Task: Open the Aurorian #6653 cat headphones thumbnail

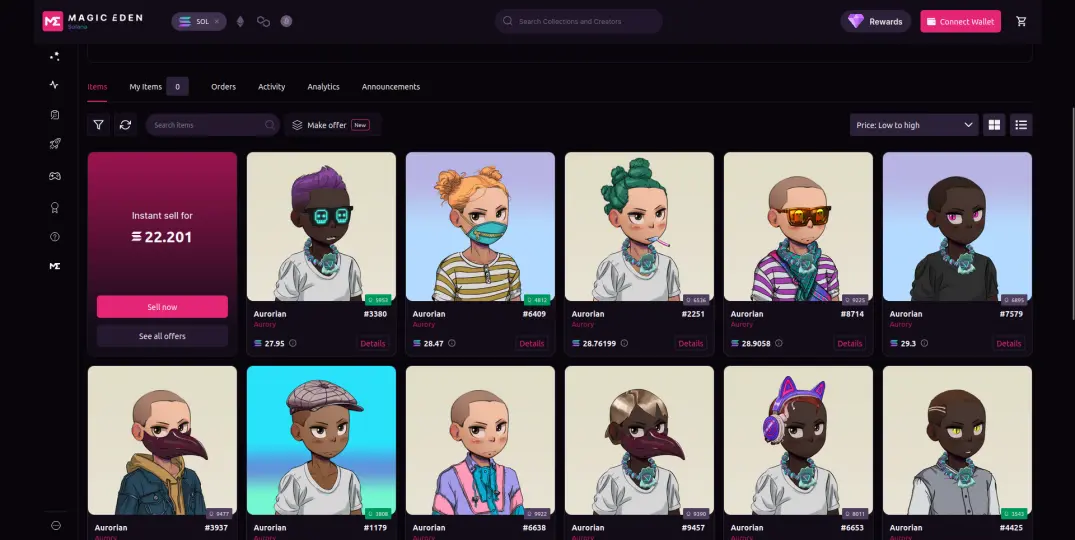Action: coord(799,440)
